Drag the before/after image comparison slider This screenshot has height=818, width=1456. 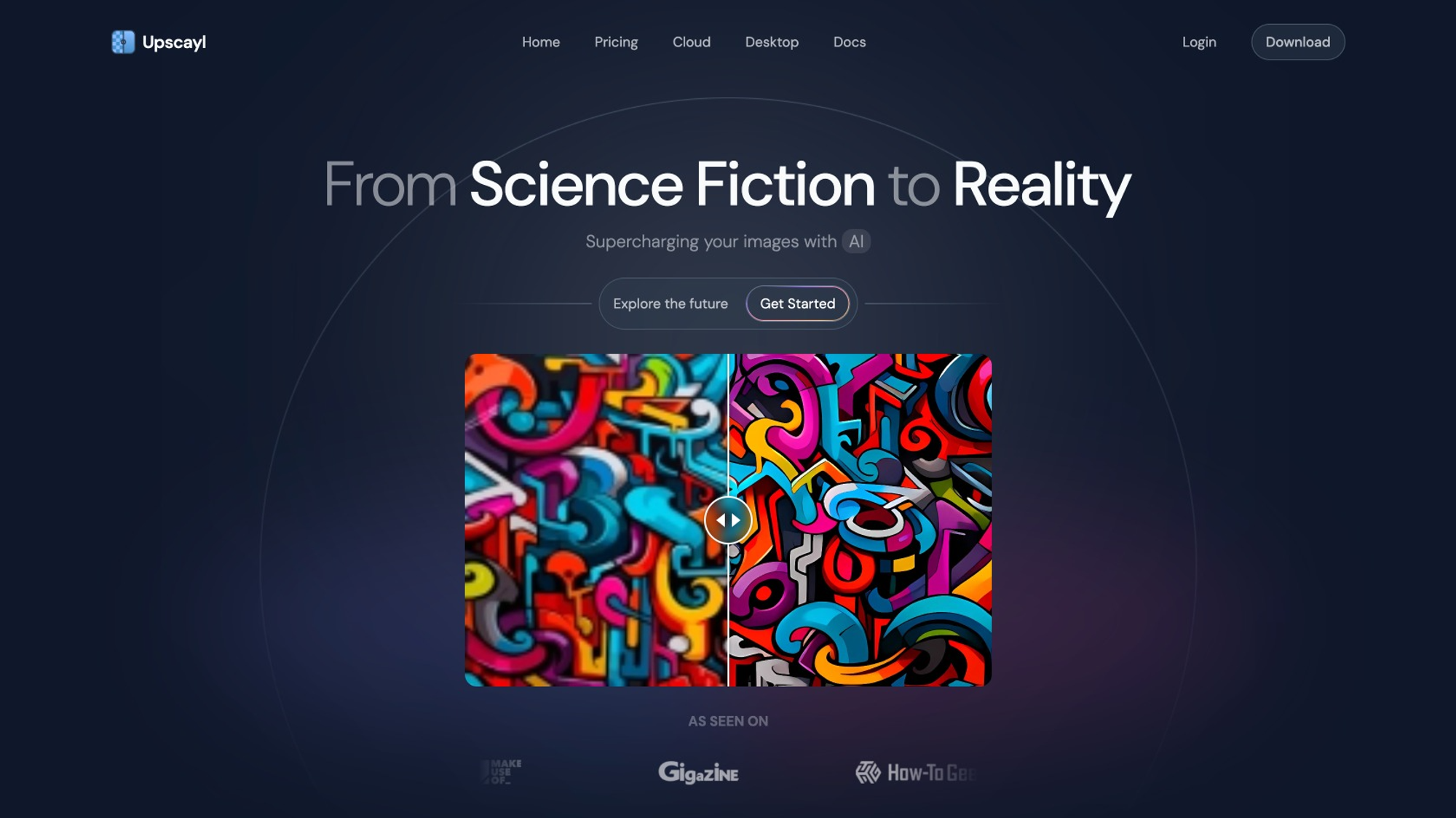click(728, 519)
